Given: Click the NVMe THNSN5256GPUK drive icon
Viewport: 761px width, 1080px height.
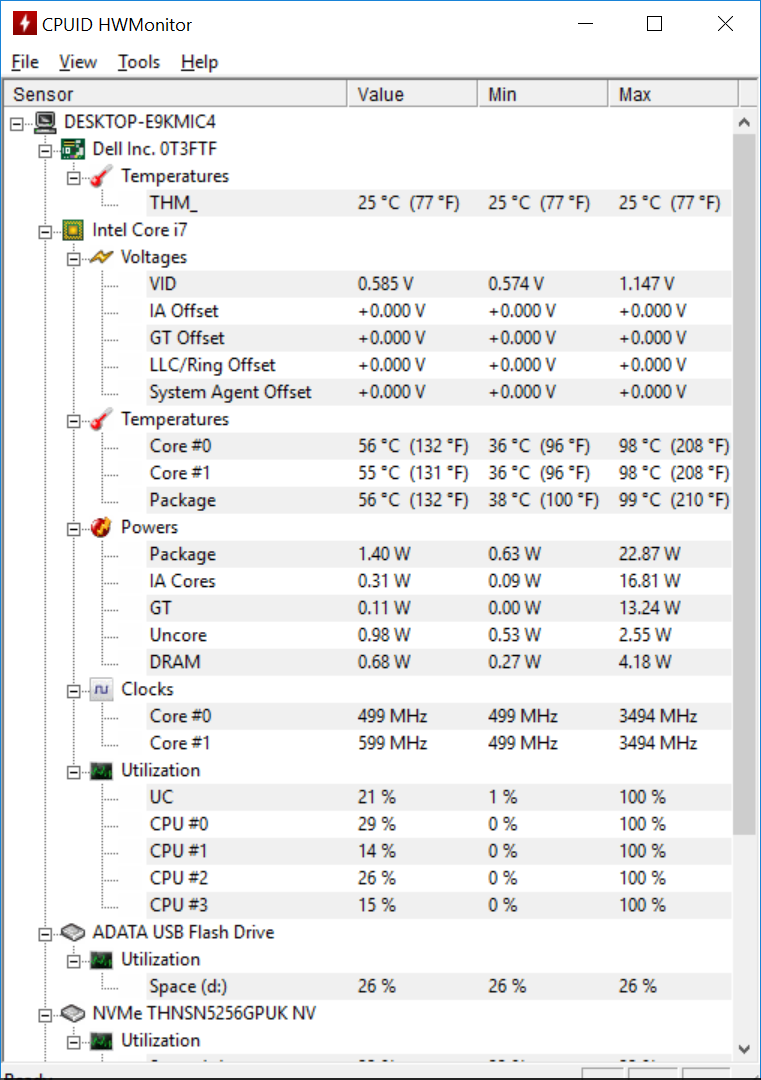Looking at the screenshot, I should [73, 1014].
